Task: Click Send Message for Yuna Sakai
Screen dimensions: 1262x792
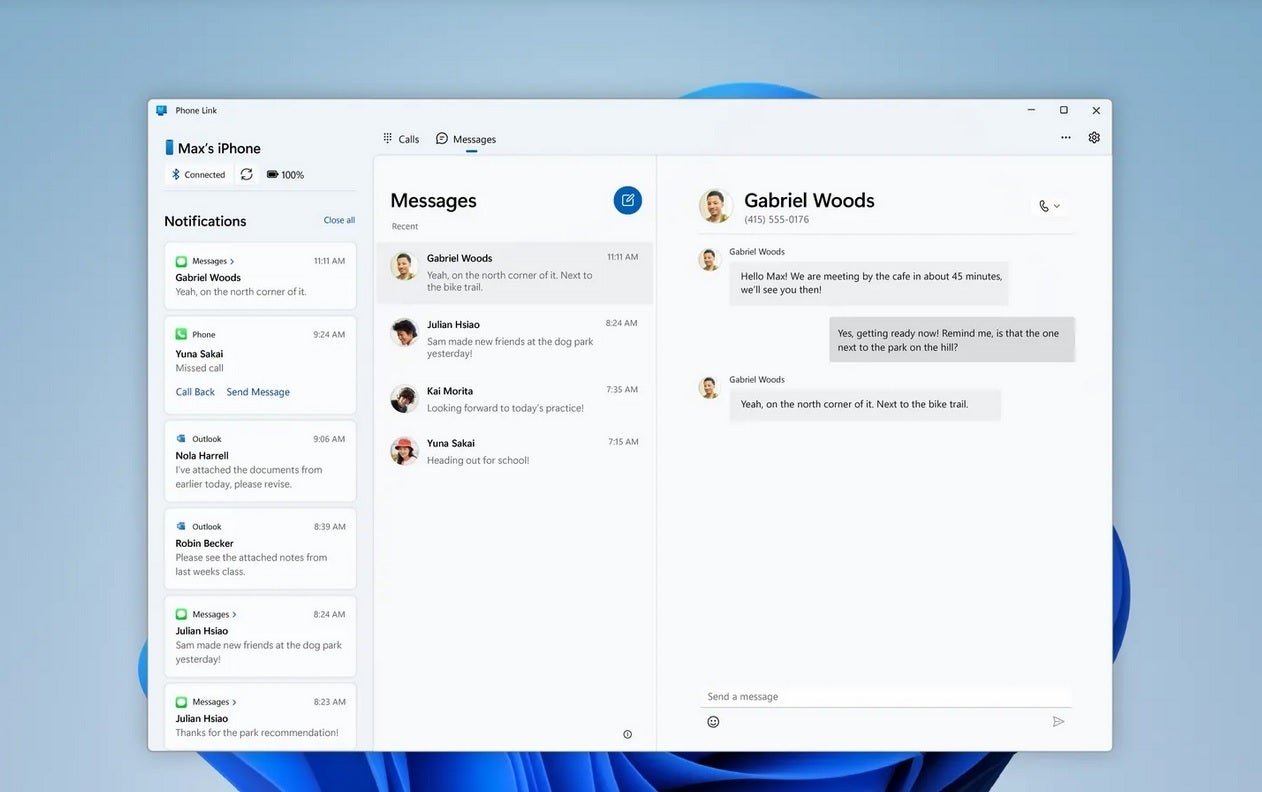Action: (258, 392)
